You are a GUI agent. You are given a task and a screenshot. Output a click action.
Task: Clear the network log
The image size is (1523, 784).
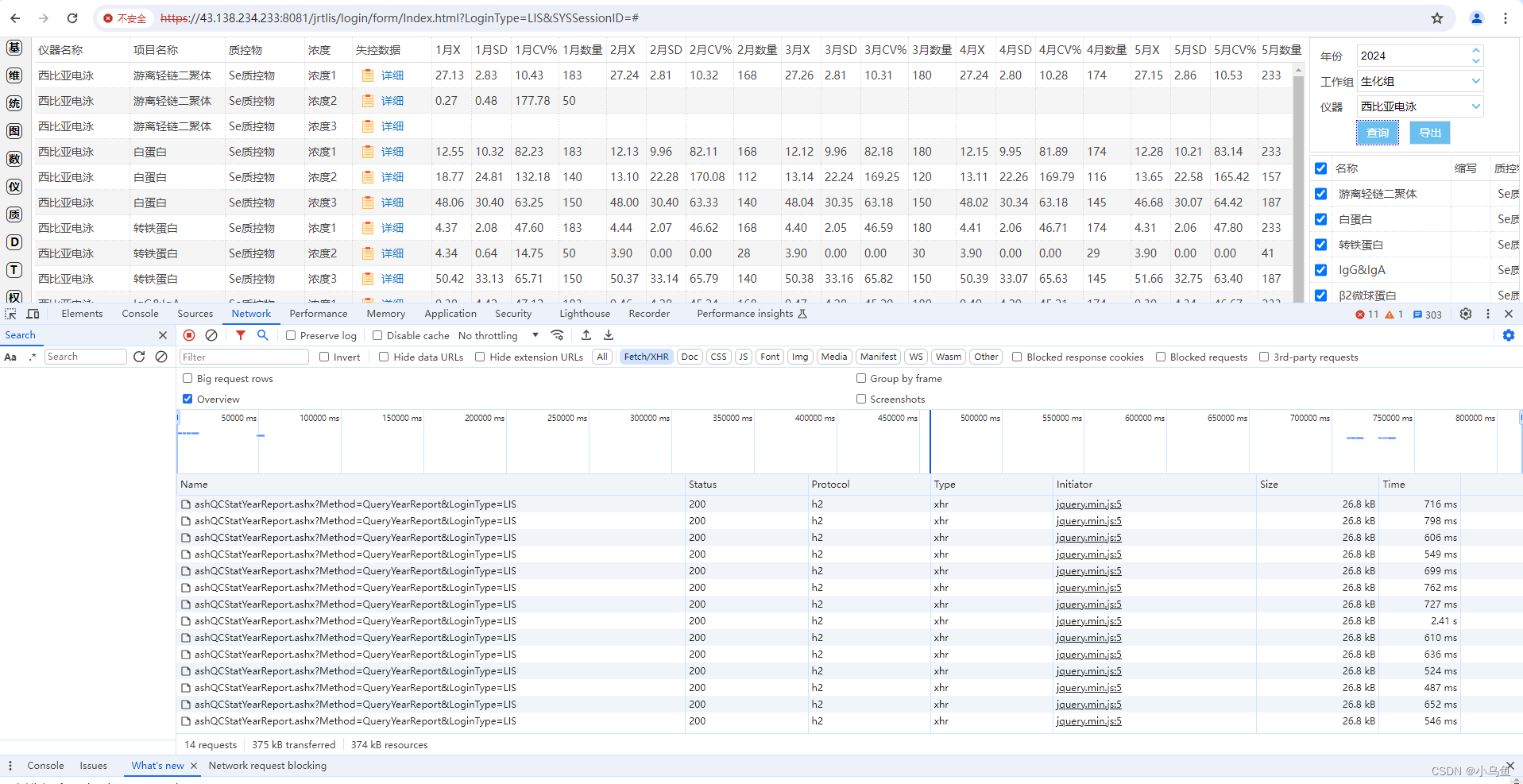pos(211,335)
